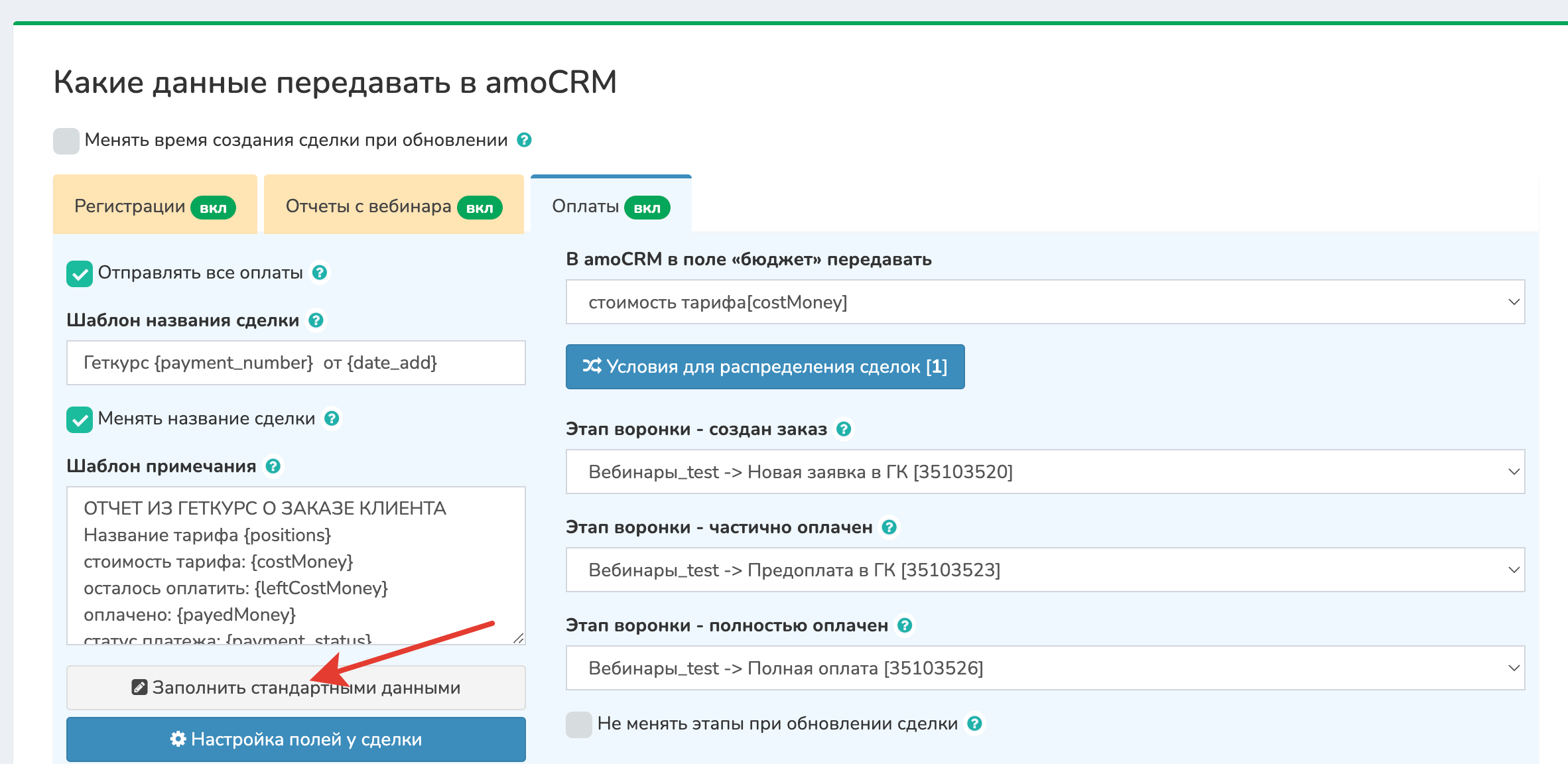Screen dimensions: 1568x764
Task: Check 'Не менять этапы при обновлении сделки'
Action: tap(579, 725)
